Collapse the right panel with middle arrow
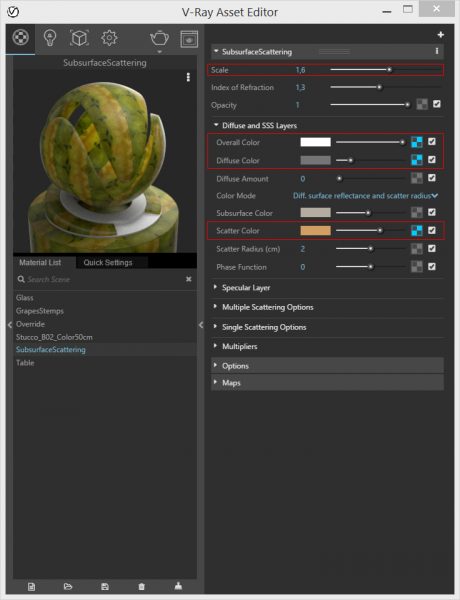The image size is (460, 600). pyautogui.click(x=201, y=325)
